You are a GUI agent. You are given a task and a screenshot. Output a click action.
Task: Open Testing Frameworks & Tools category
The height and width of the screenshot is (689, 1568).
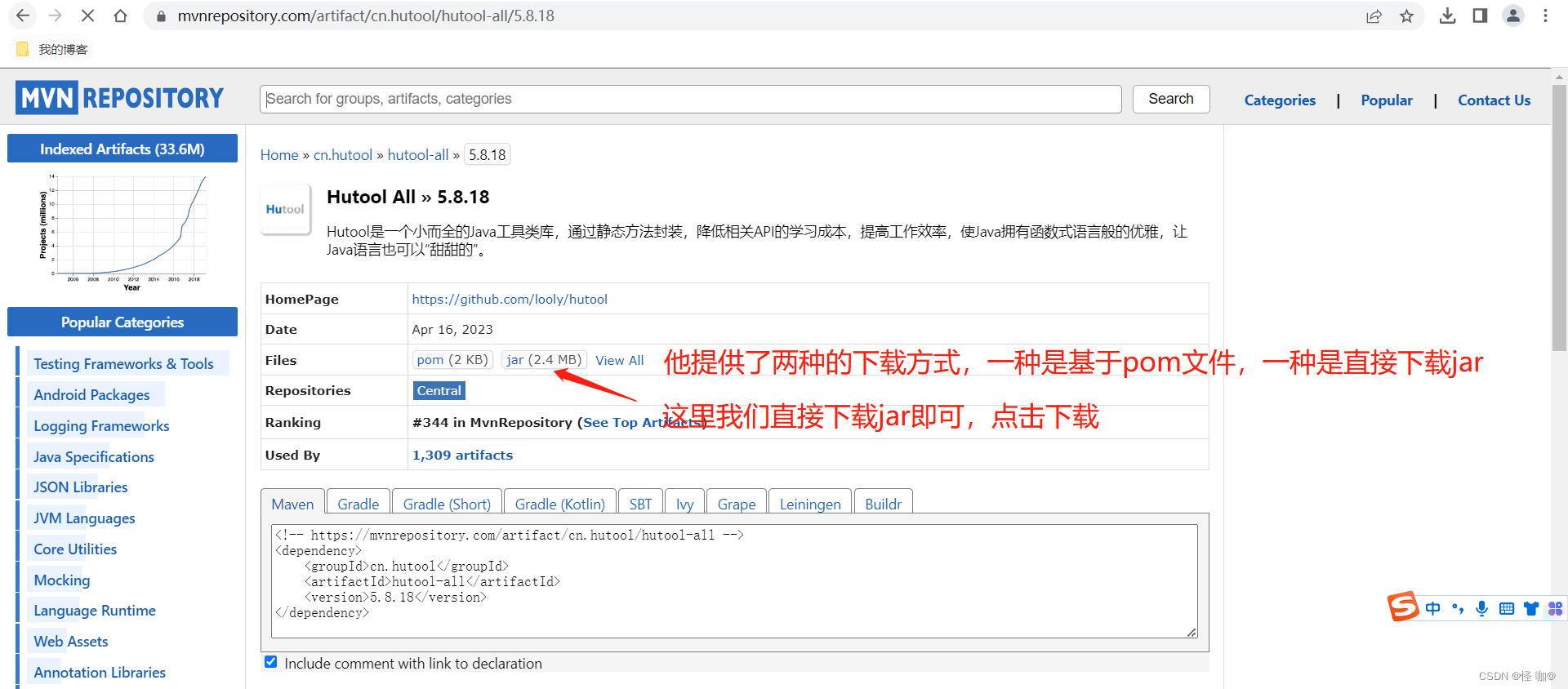123,364
